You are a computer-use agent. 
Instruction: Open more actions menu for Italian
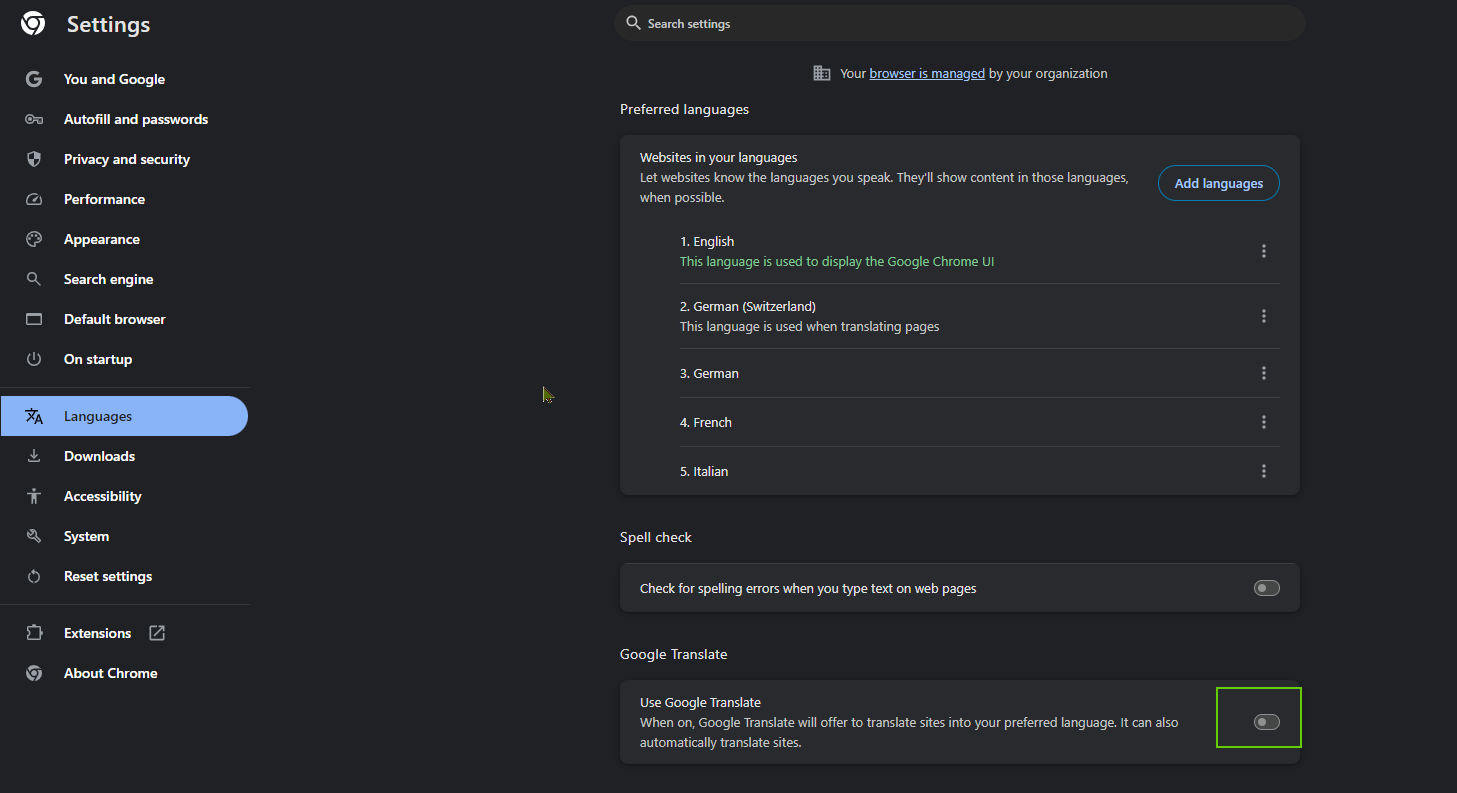point(1264,471)
